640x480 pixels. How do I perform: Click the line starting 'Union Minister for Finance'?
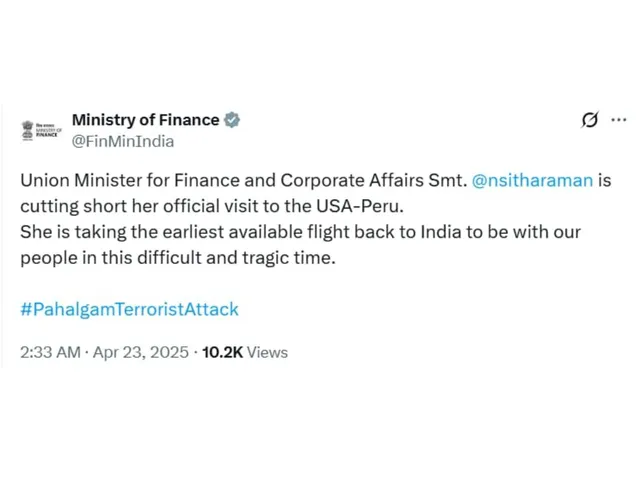coord(240,181)
